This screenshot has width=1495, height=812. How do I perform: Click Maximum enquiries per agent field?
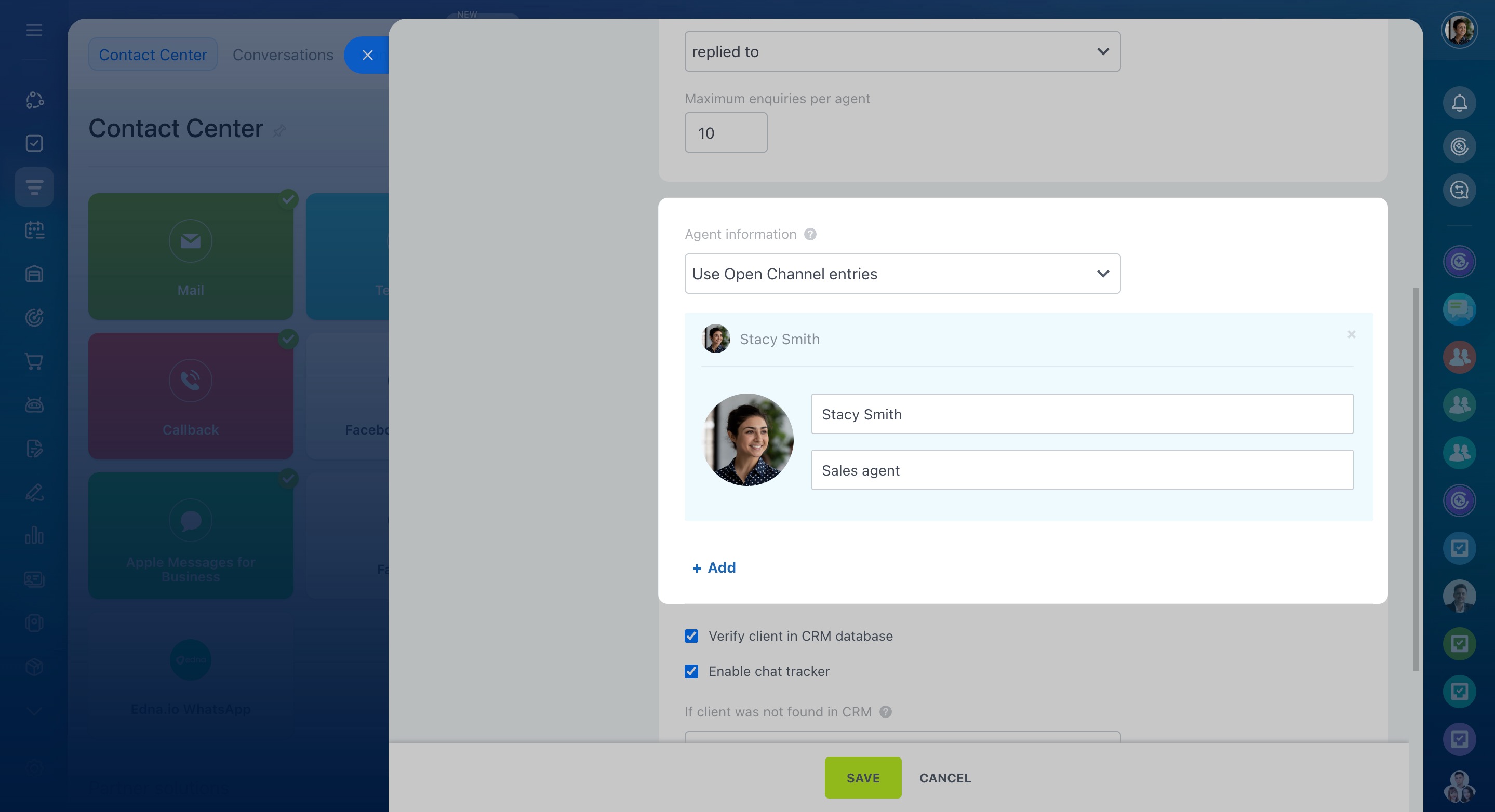coord(726,133)
